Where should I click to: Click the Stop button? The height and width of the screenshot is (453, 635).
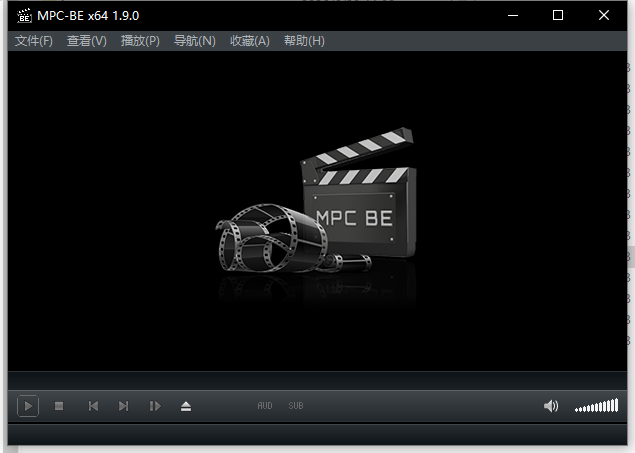[x=59, y=406]
